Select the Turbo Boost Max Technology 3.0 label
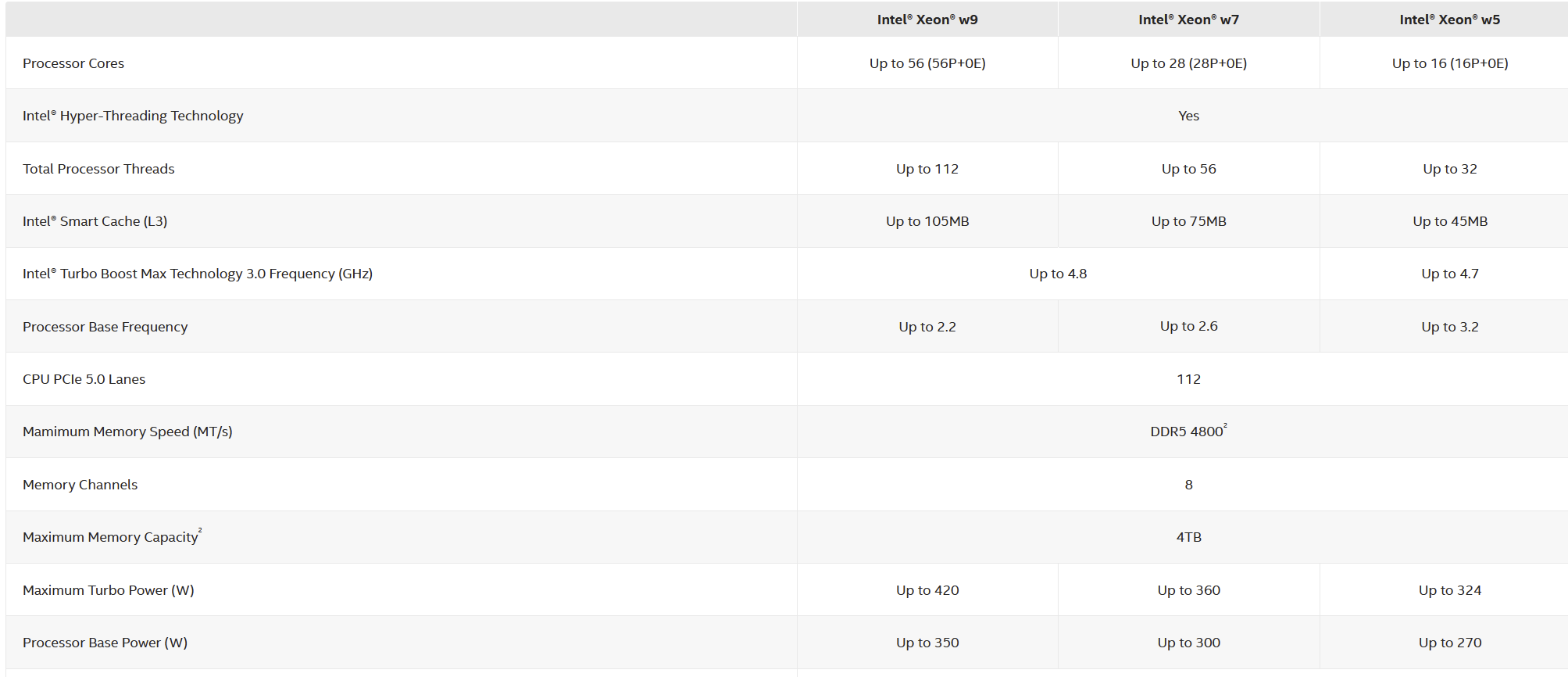 click(x=198, y=274)
